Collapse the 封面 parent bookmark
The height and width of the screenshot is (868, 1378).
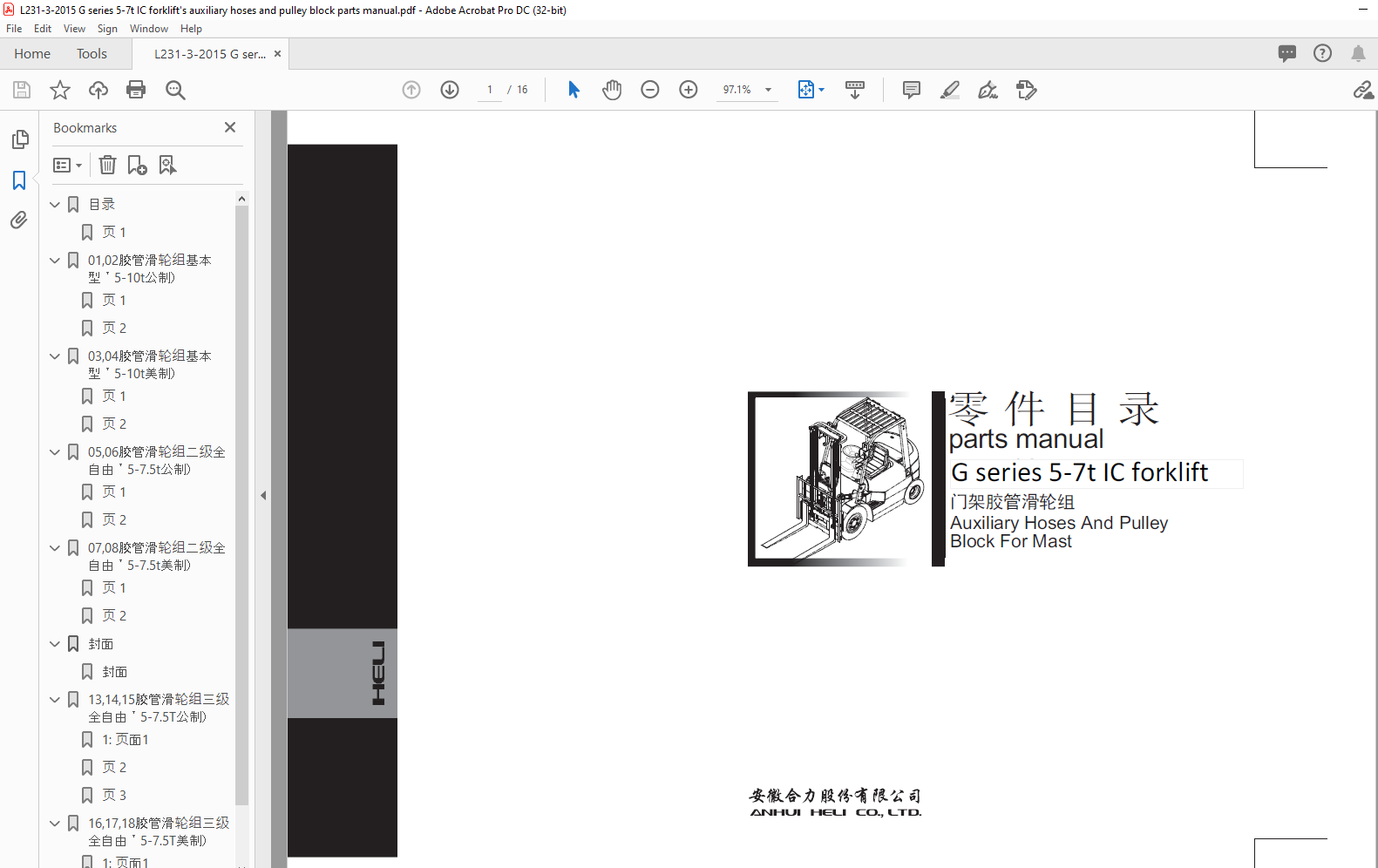tap(55, 644)
